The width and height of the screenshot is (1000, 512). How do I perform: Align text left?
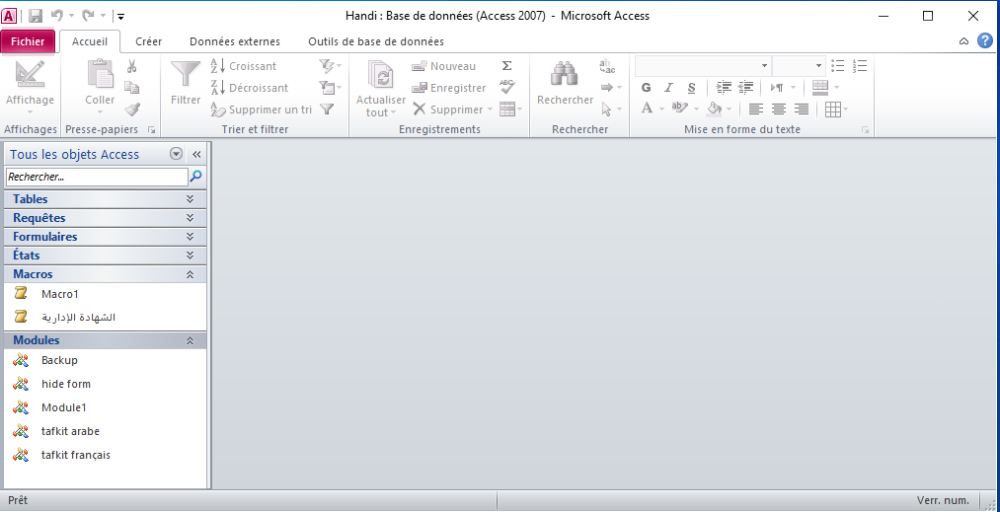[756, 109]
